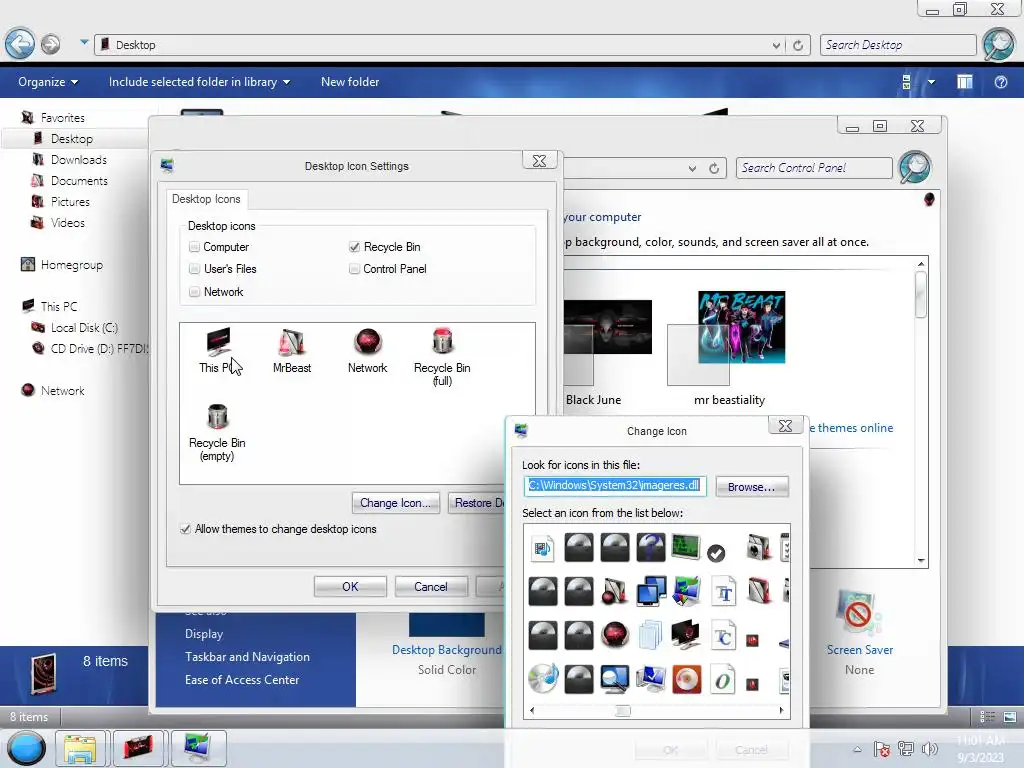The height and width of the screenshot is (768, 1024).
Task: Open the Screen Saver settings link
Action: [x=859, y=650]
